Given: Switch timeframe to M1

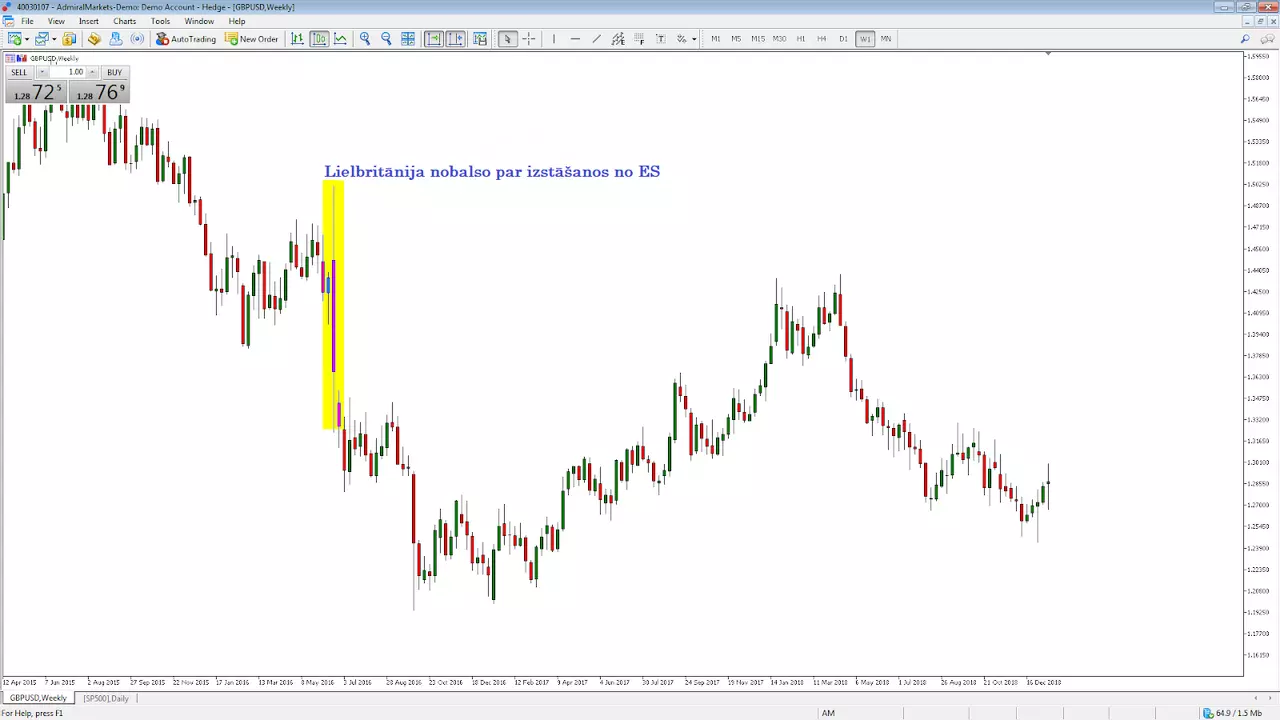Looking at the screenshot, I should pos(715,39).
